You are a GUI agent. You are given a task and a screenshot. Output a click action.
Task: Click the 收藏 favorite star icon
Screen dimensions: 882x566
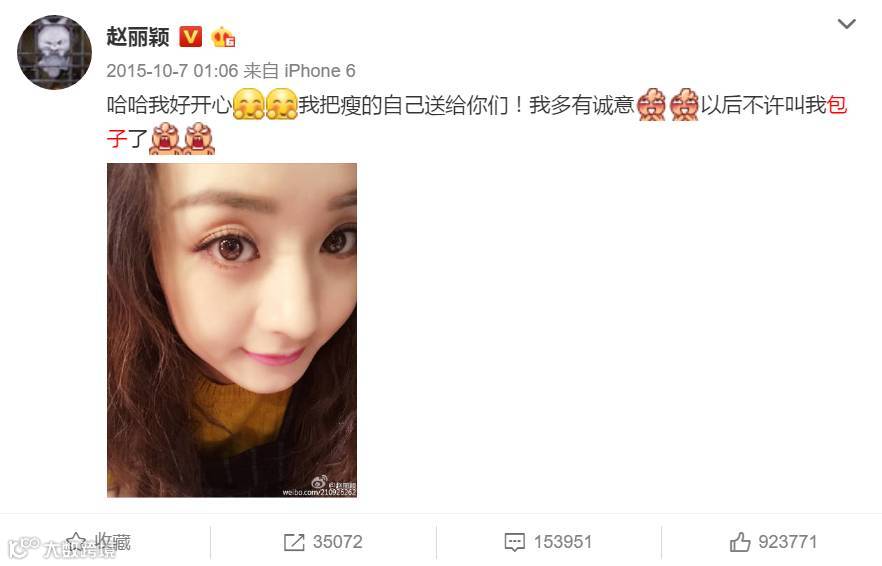[x=77, y=543]
